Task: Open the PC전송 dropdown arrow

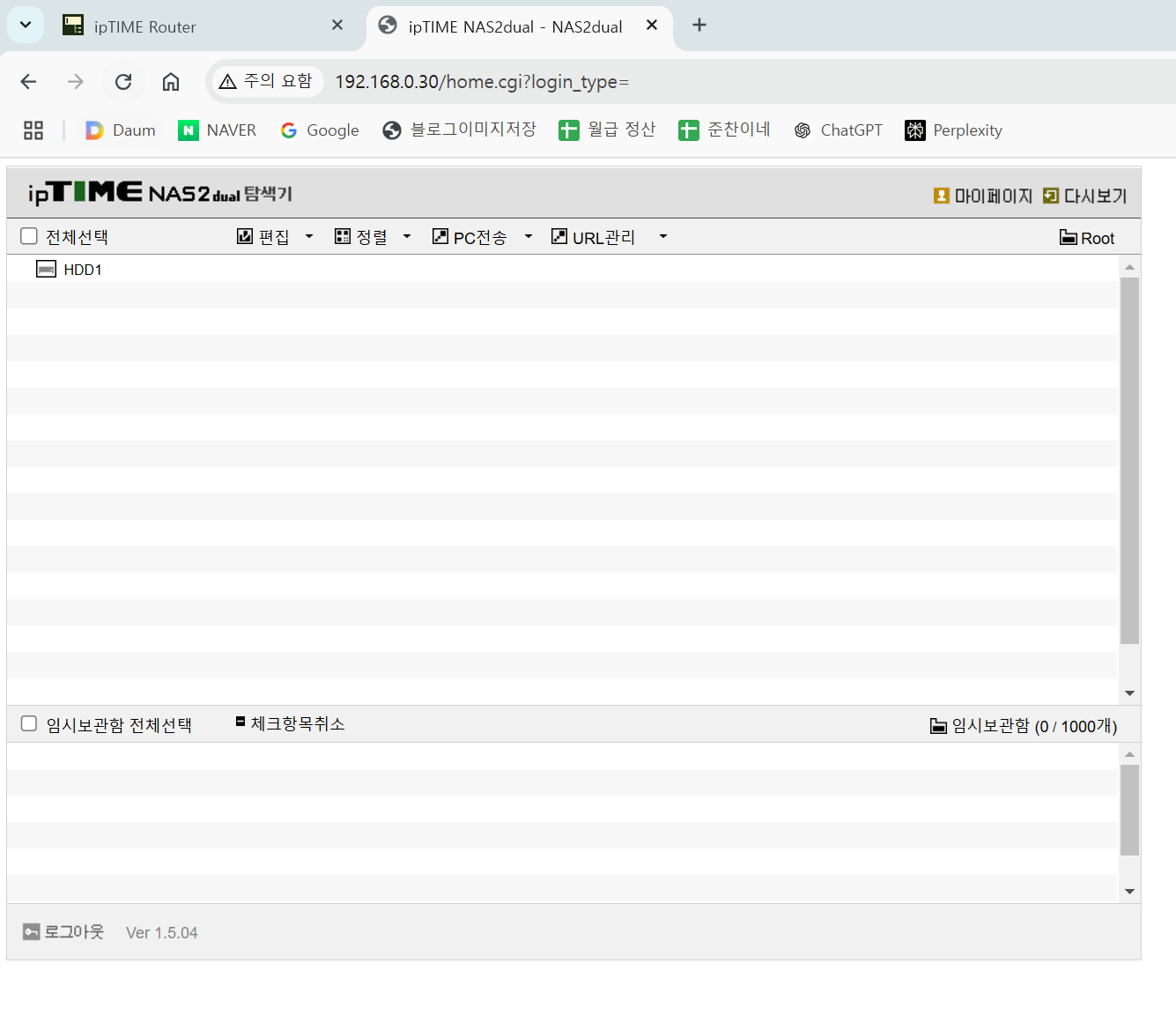Action: (x=529, y=236)
